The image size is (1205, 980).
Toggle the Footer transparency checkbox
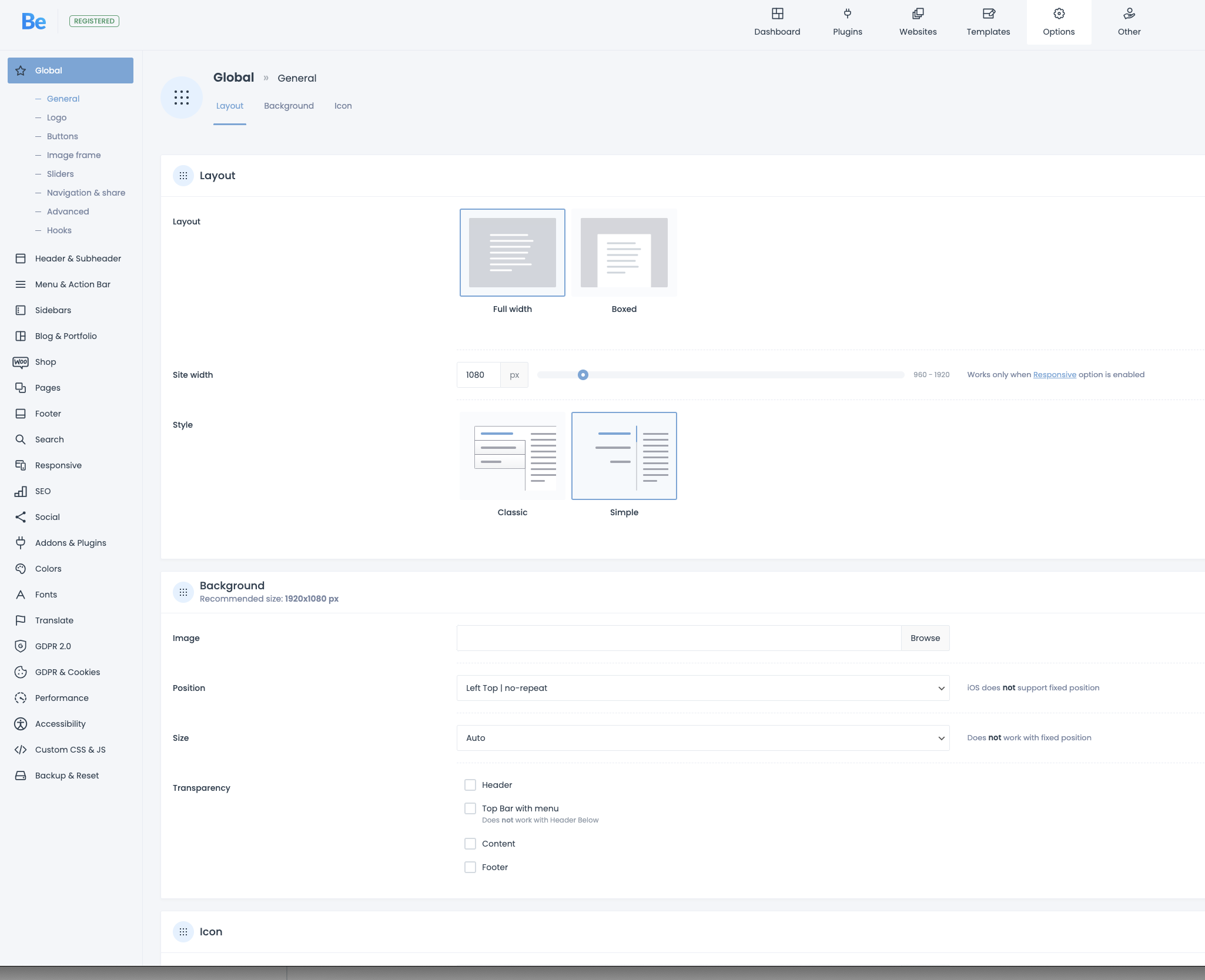pyautogui.click(x=470, y=867)
